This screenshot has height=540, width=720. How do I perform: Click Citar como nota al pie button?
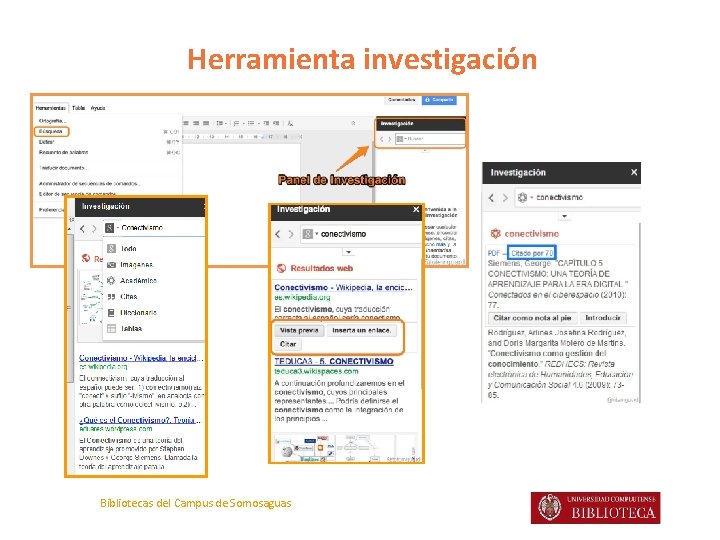pos(532,318)
